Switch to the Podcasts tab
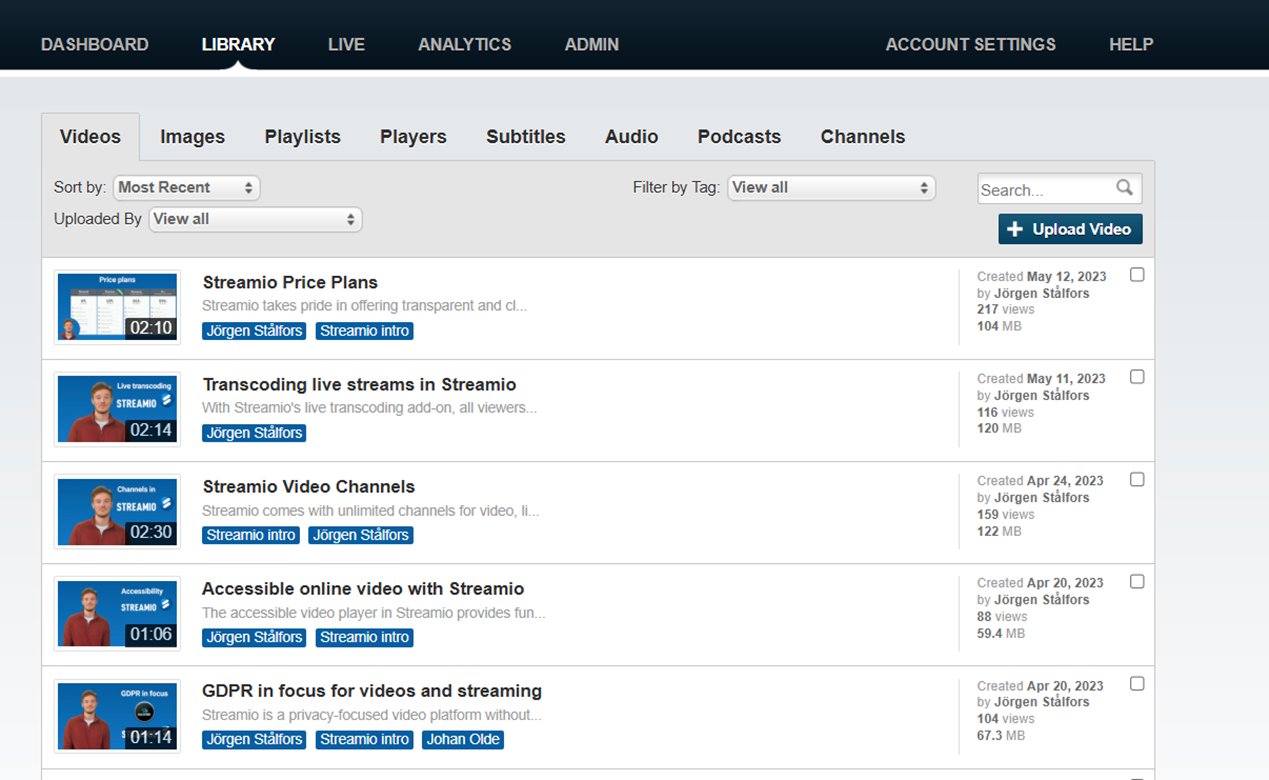1269x780 pixels. (739, 137)
